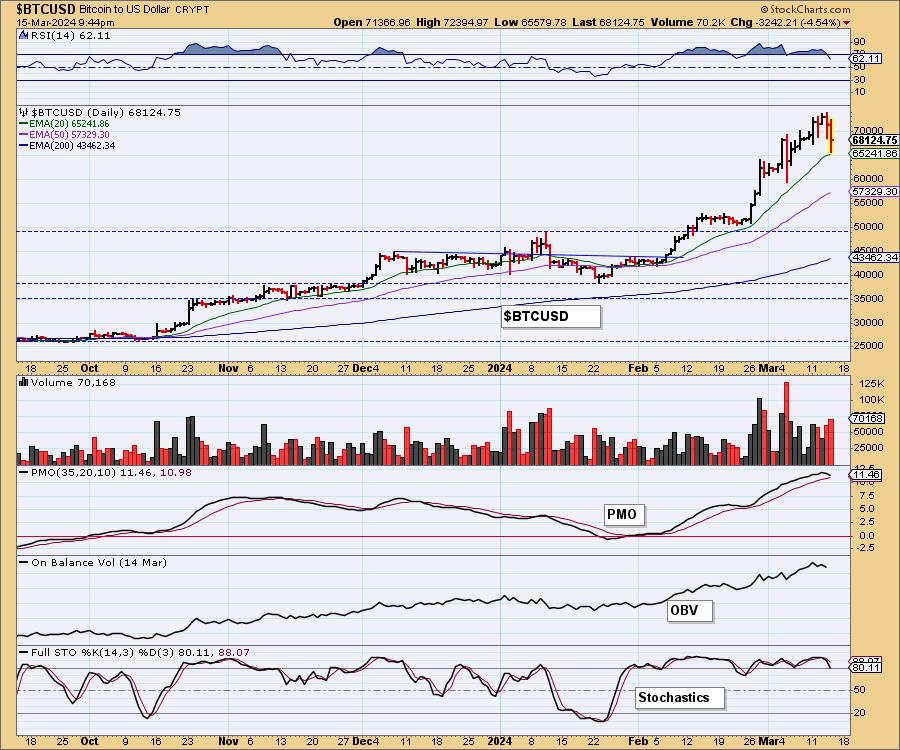The height and width of the screenshot is (750, 900).
Task: Click the 'Chg -3242.21 (-4.54%)' text
Action: tap(785, 22)
